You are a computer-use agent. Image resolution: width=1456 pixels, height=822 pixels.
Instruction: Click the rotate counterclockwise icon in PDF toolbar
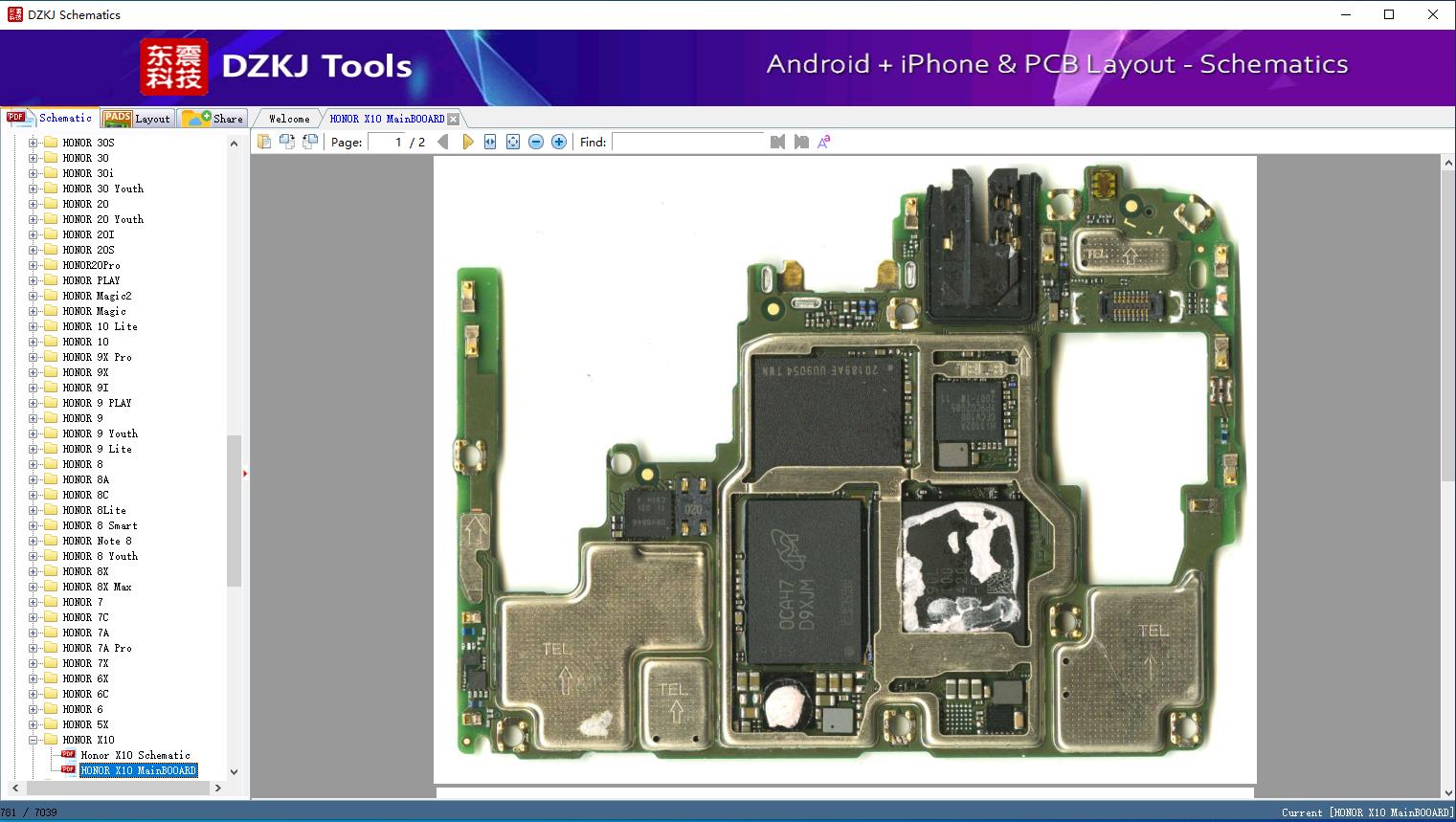pos(287,142)
